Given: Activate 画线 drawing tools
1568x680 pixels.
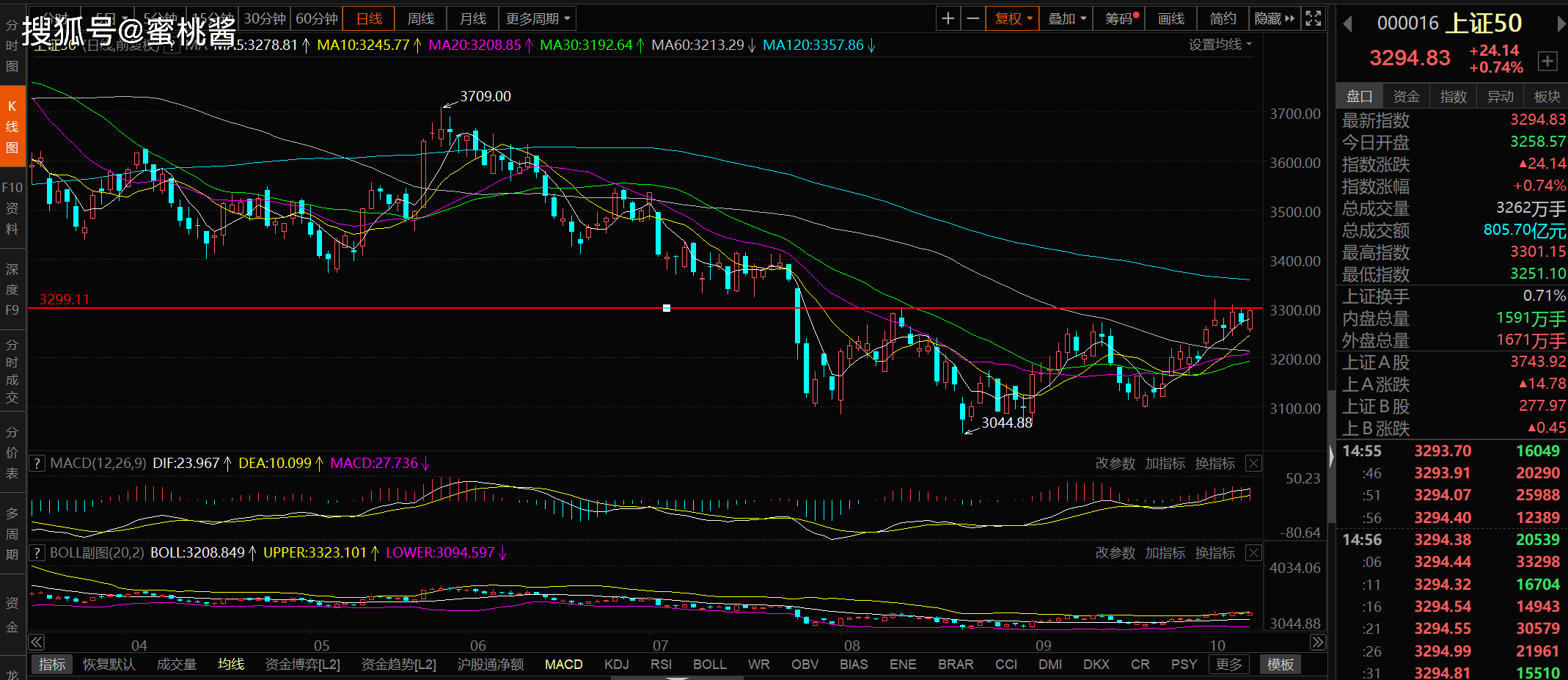Looking at the screenshot, I should coord(1171,18).
